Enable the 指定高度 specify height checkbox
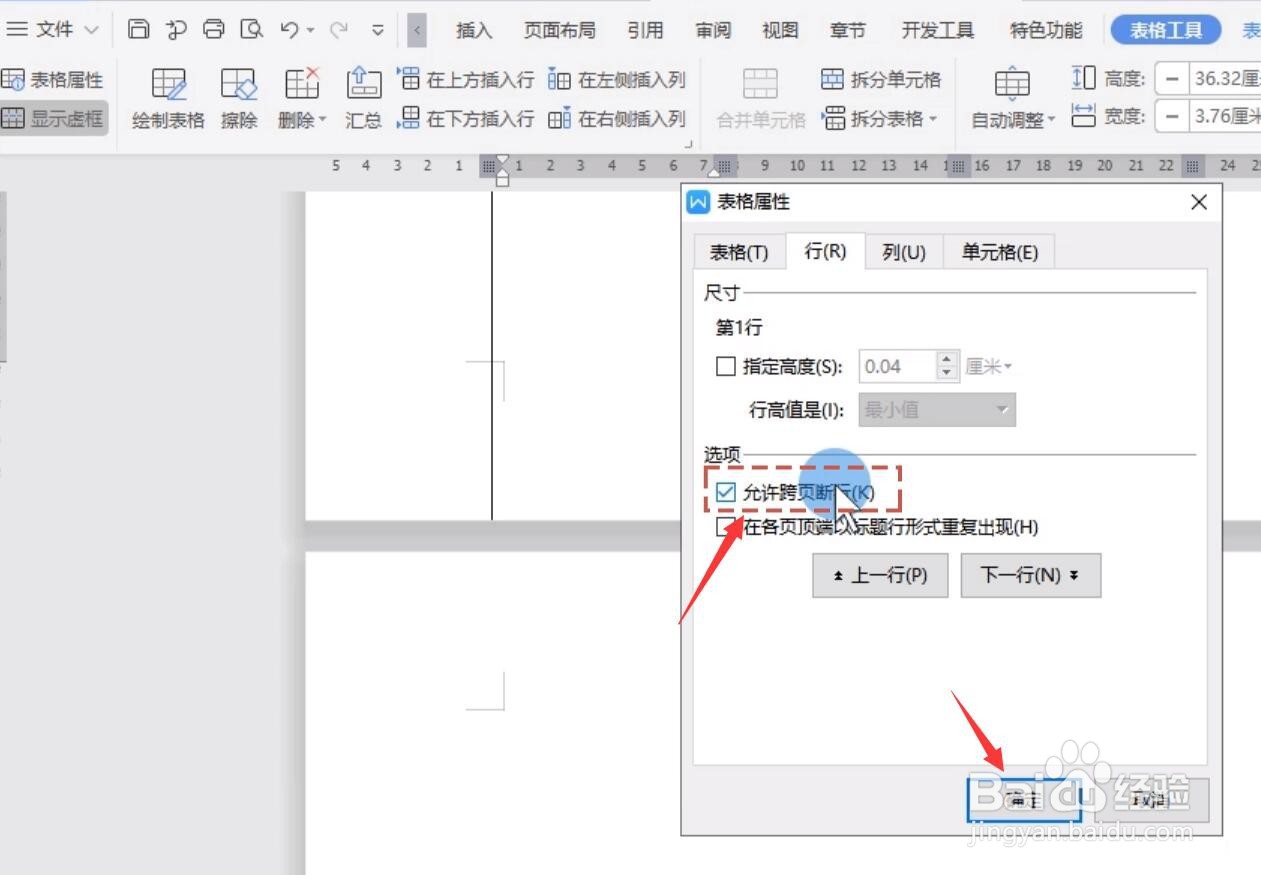The height and width of the screenshot is (875, 1261). 725,366
